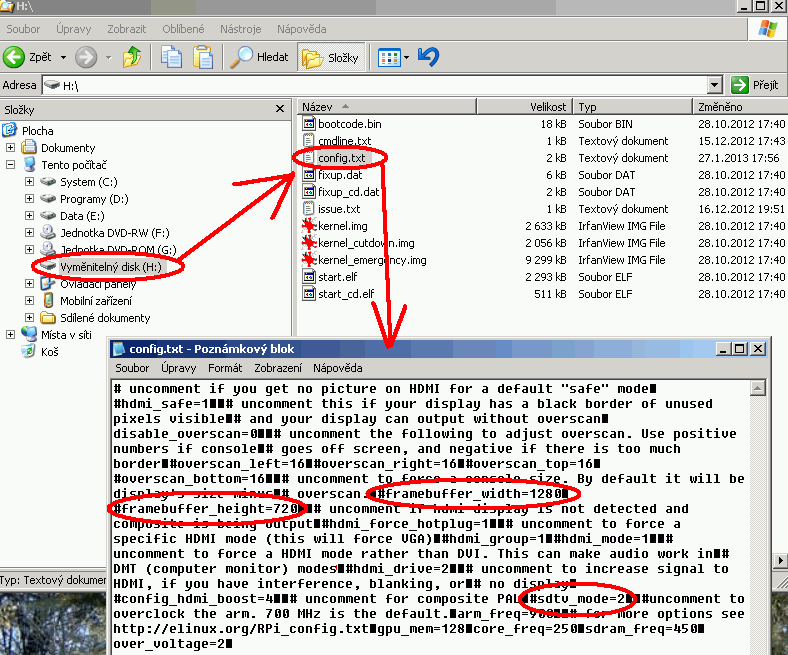
Task: Click the copy files toolbar icon
Action: [x=172, y=57]
